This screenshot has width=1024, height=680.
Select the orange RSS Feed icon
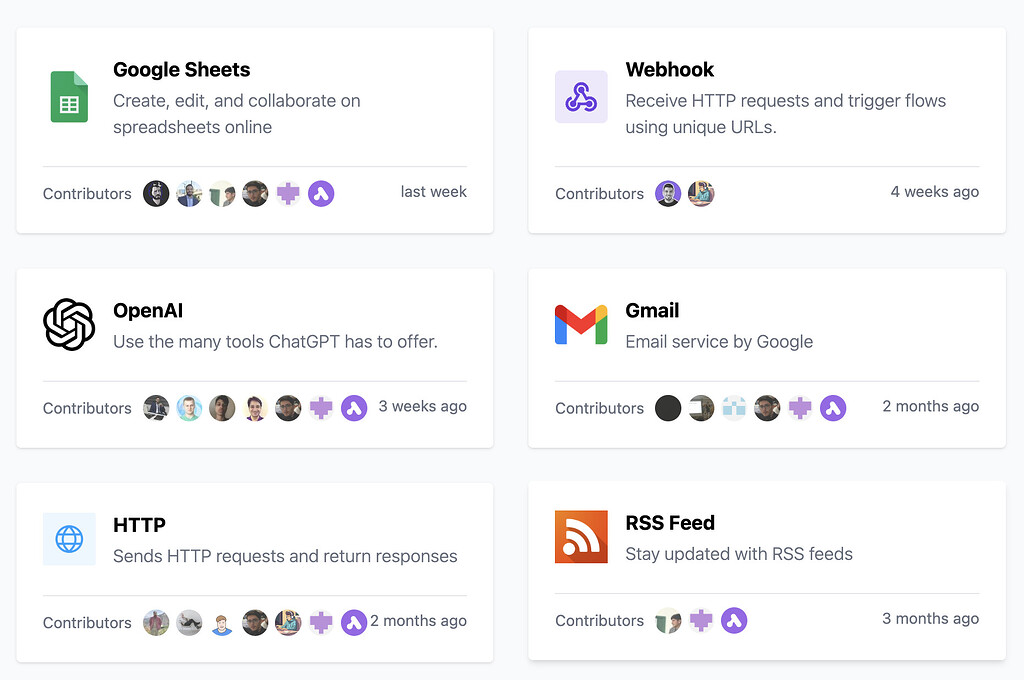point(581,537)
